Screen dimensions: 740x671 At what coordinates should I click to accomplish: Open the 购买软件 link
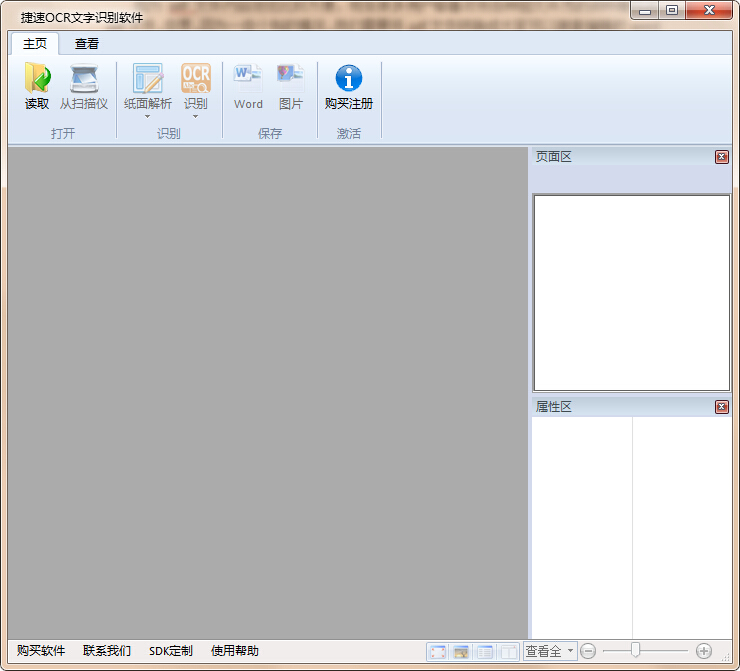pyautogui.click(x=41, y=651)
